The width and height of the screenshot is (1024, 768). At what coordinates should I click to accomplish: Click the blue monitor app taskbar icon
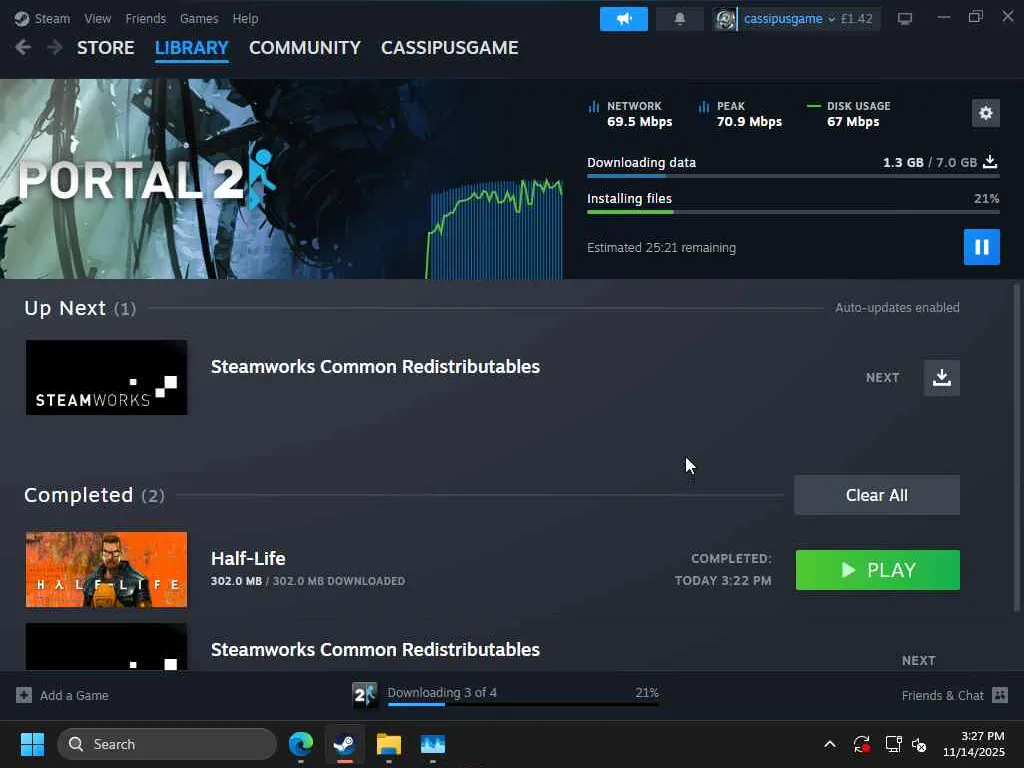(432, 744)
